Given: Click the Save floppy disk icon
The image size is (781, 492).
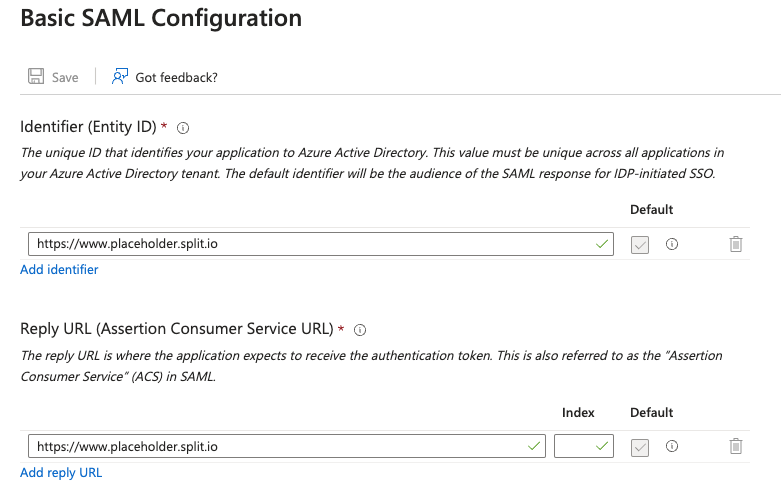Looking at the screenshot, I should click(36, 77).
